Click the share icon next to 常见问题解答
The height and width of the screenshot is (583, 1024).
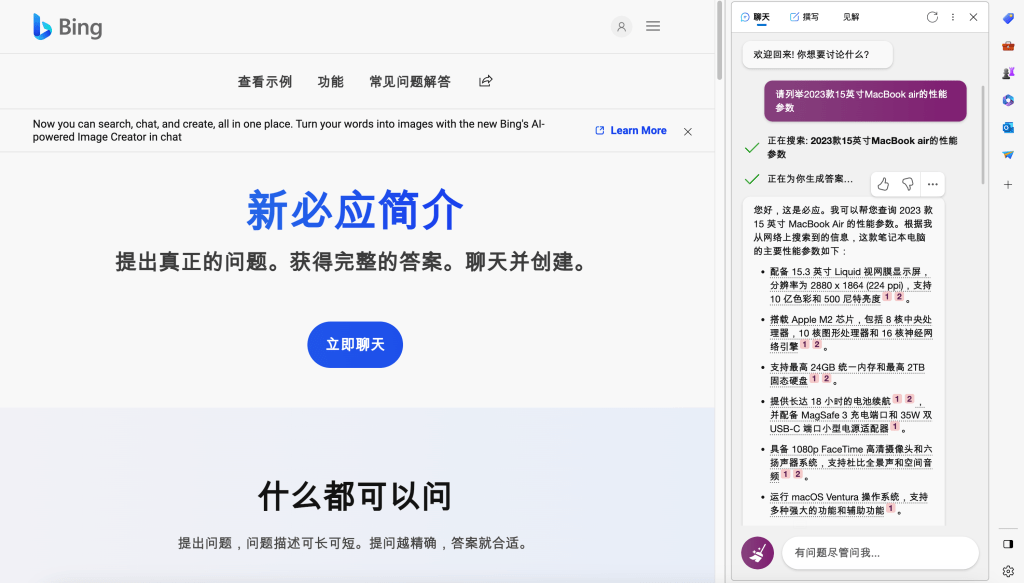pos(485,81)
